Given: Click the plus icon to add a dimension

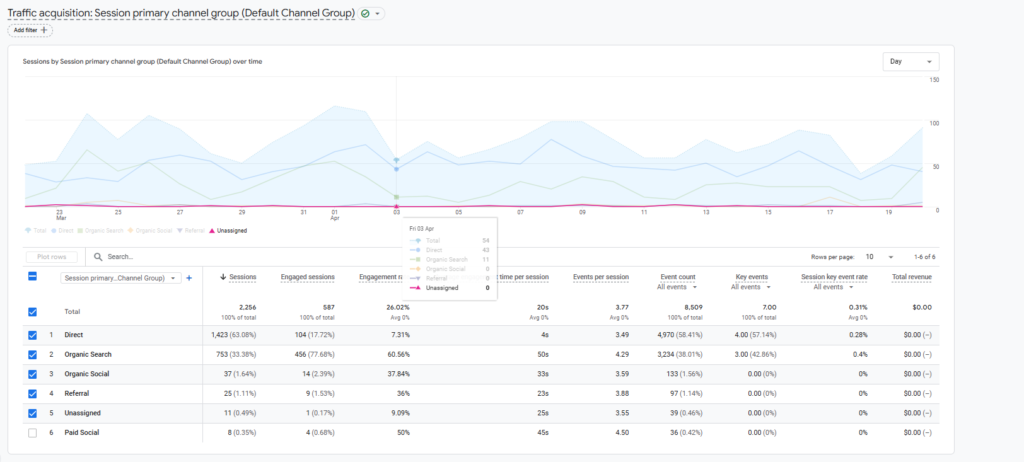Looking at the screenshot, I should coord(189,277).
